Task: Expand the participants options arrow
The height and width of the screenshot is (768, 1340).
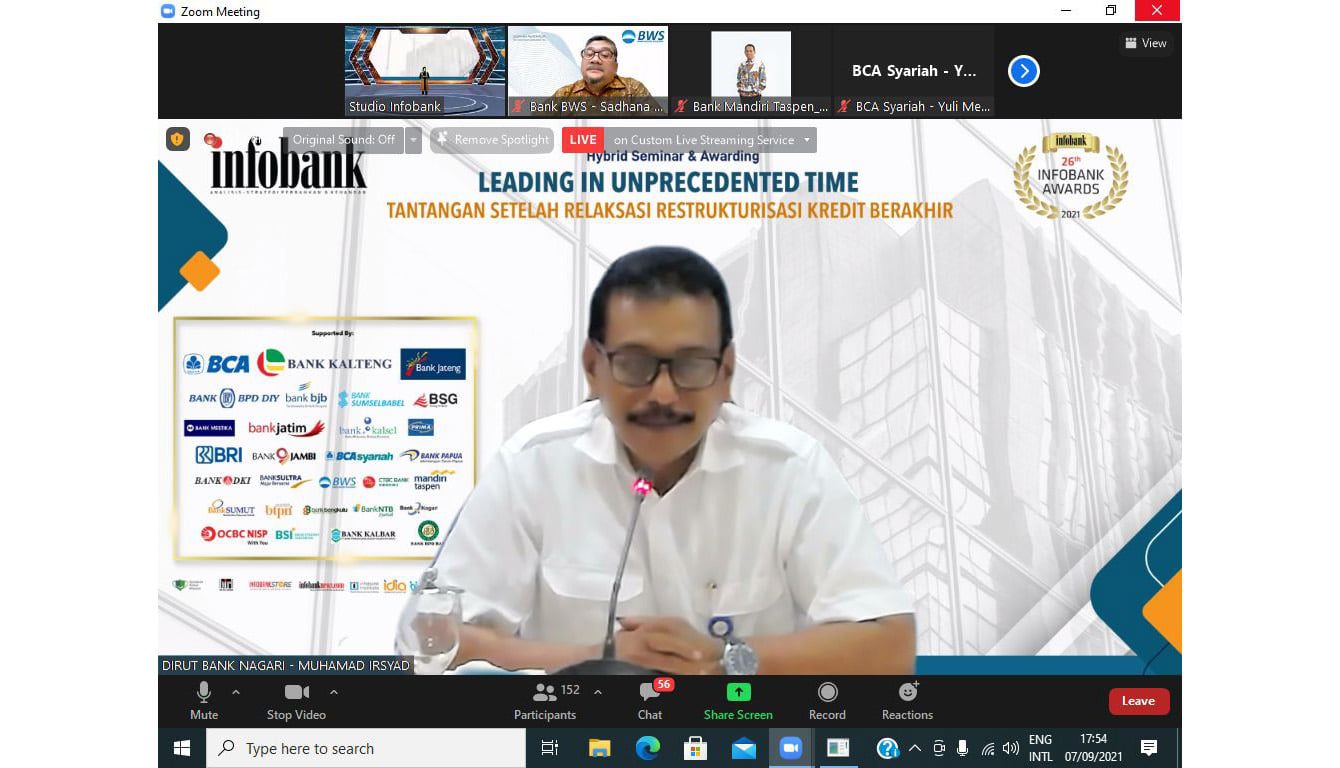Action: coord(598,692)
